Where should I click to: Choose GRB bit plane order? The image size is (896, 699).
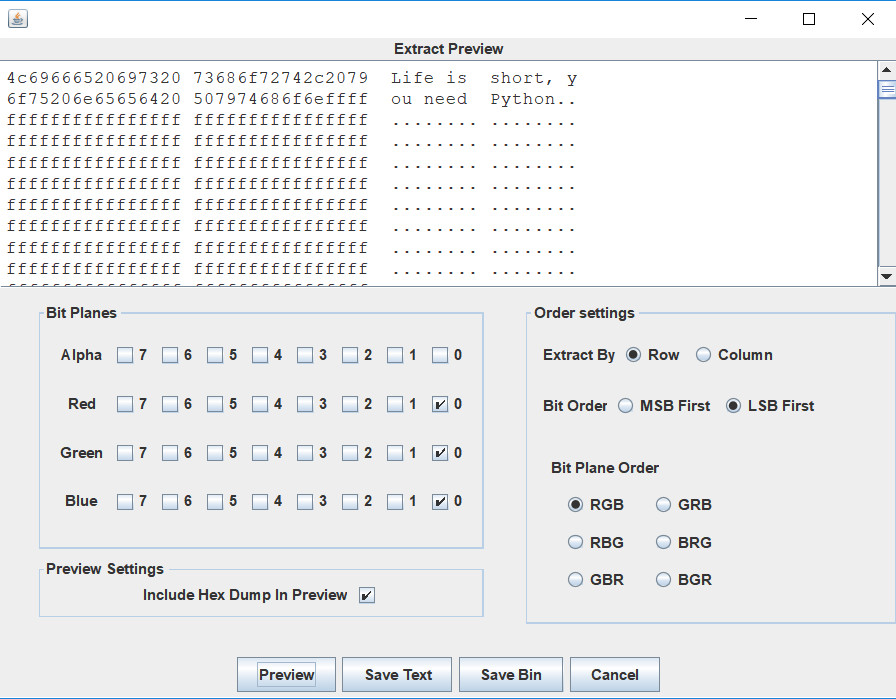tap(663, 505)
